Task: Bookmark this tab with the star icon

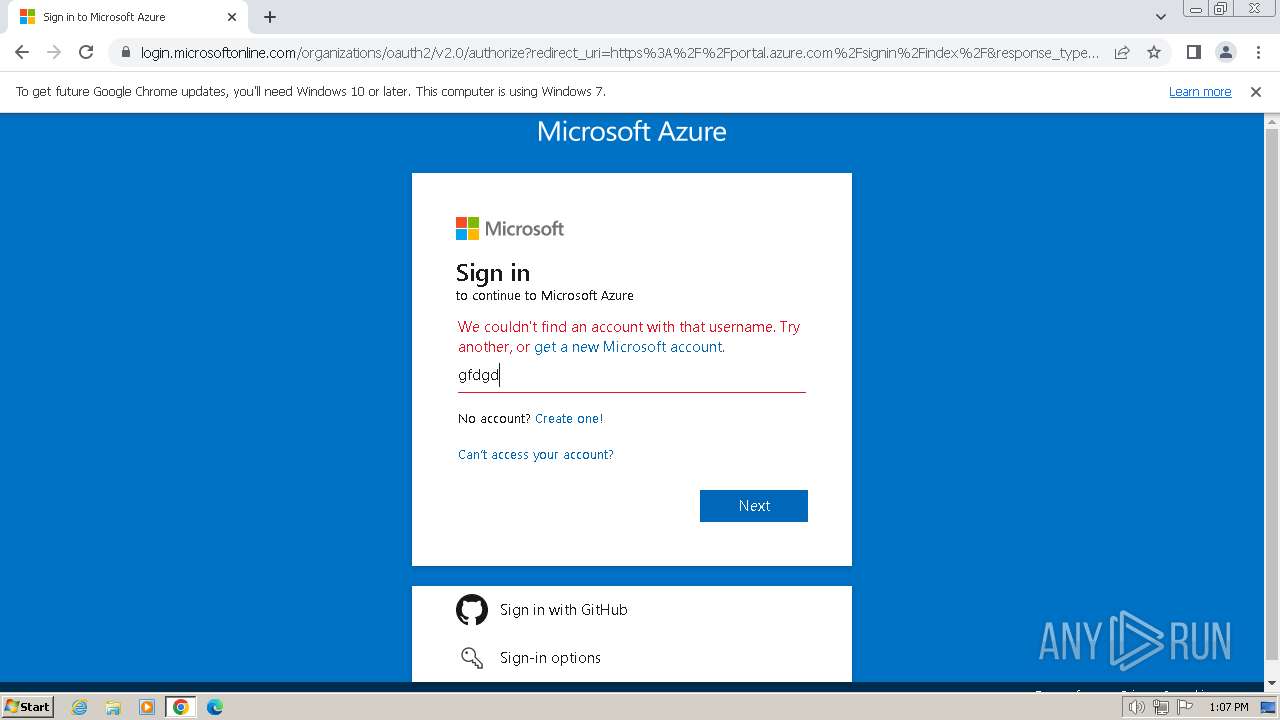Action: click(x=1154, y=52)
